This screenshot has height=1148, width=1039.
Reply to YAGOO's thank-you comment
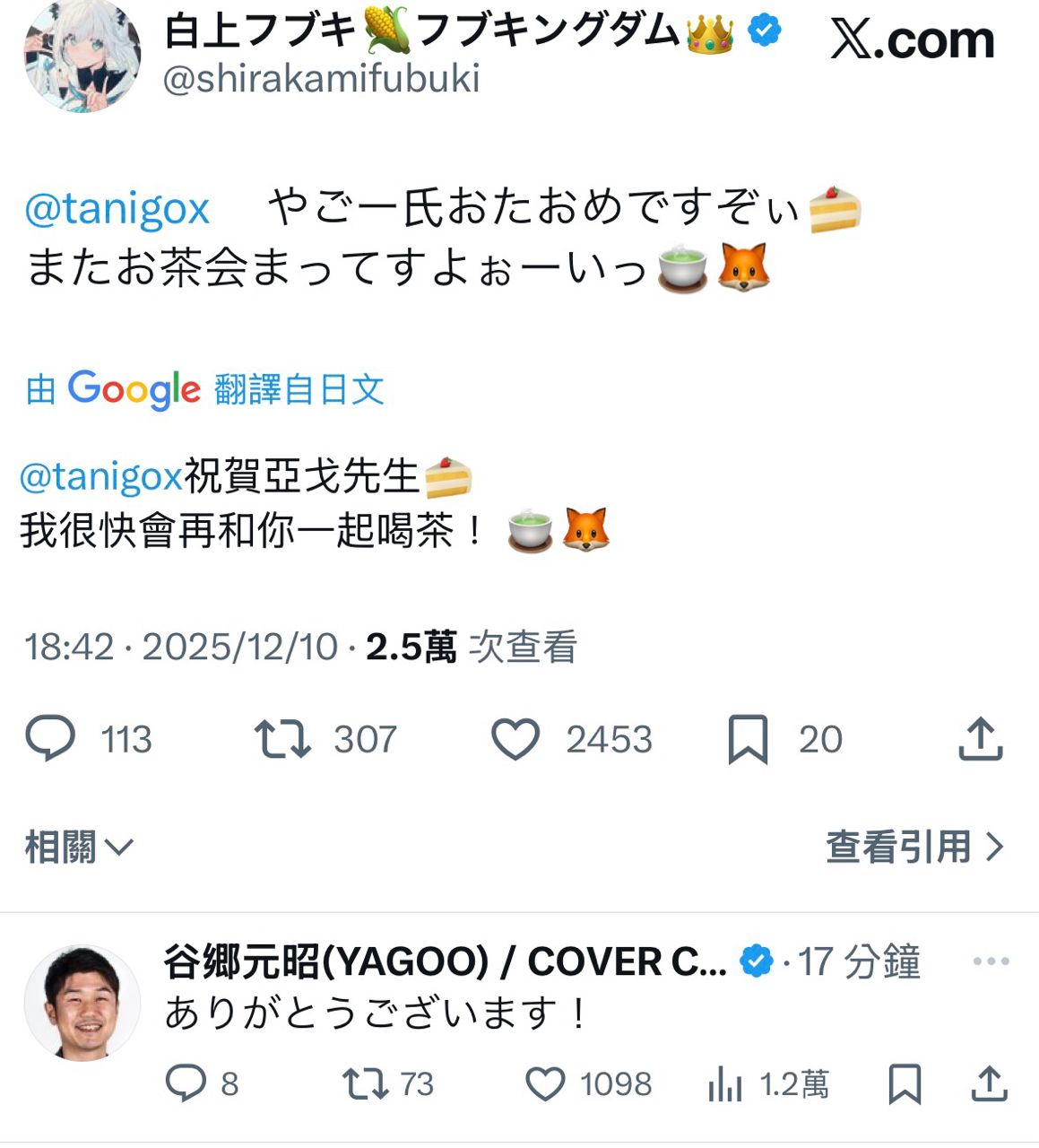coord(186,1083)
